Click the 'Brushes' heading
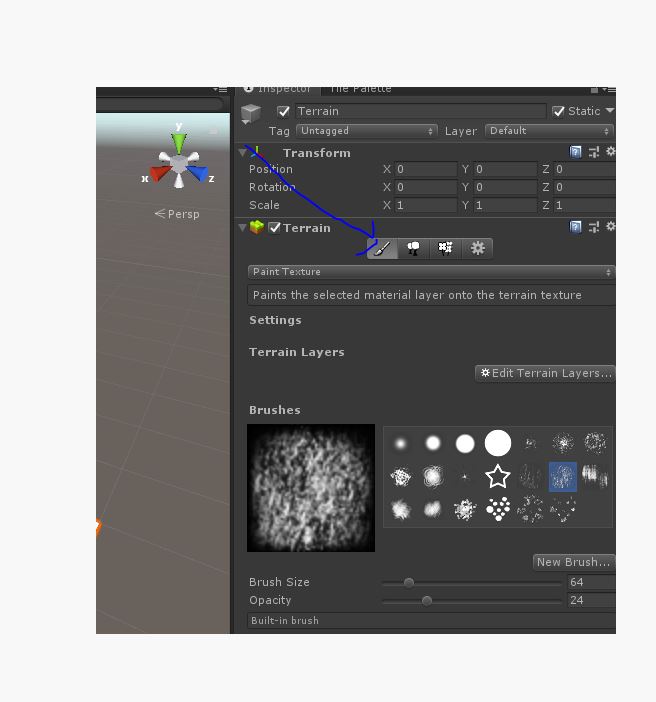The height and width of the screenshot is (702, 656). click(x=274, y=410)
